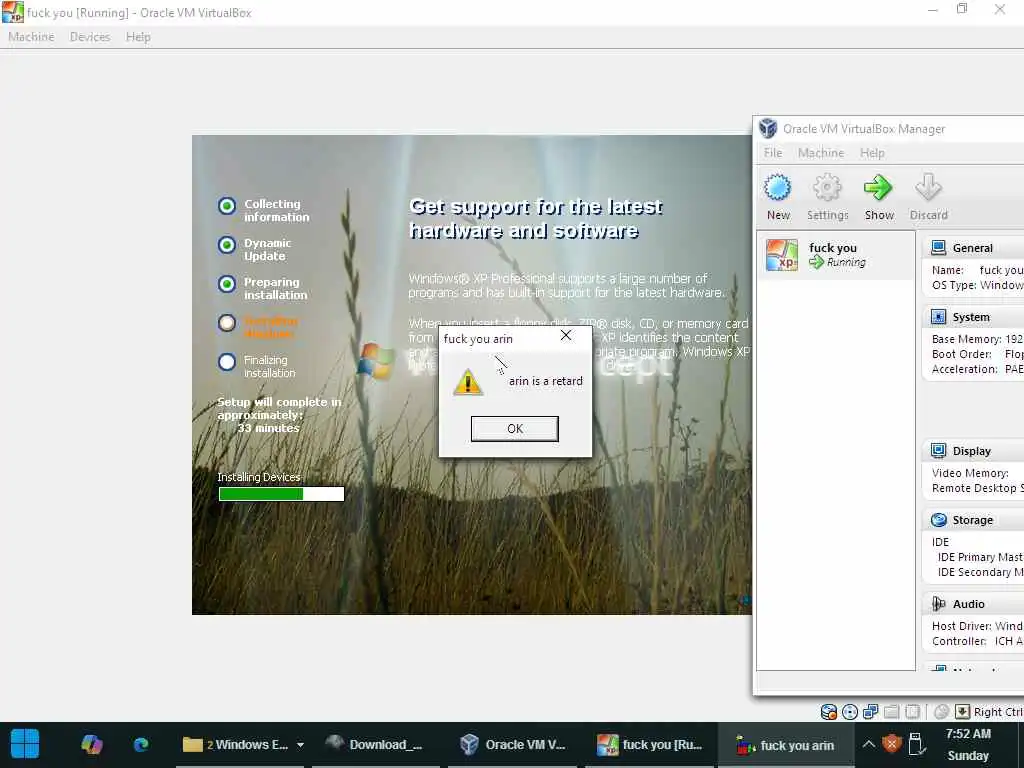Click the Display monitor icon in details pane
This screenshot has width=1024, height=768.
pyautogui.click(x=938, y=451)
